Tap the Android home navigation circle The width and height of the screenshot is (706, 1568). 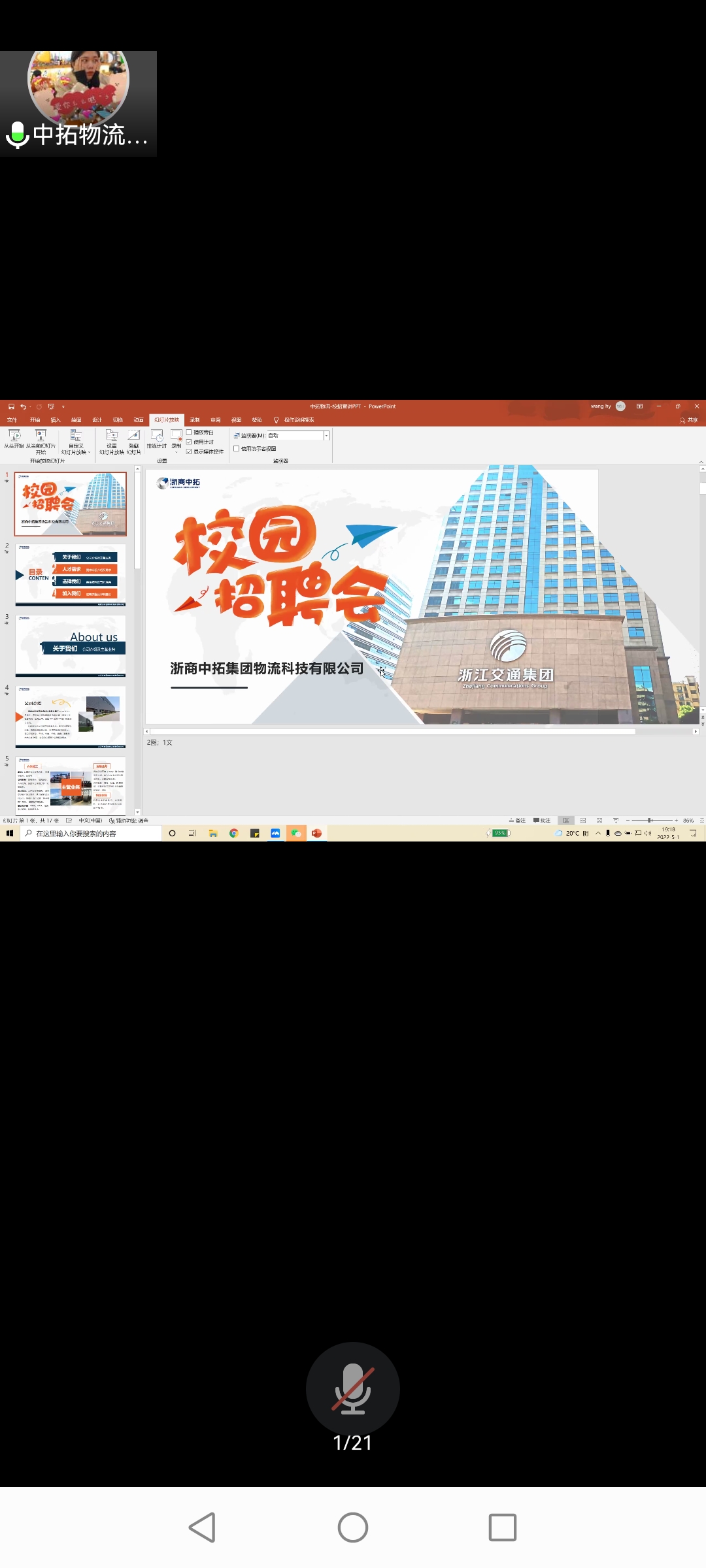point(353,1527)
